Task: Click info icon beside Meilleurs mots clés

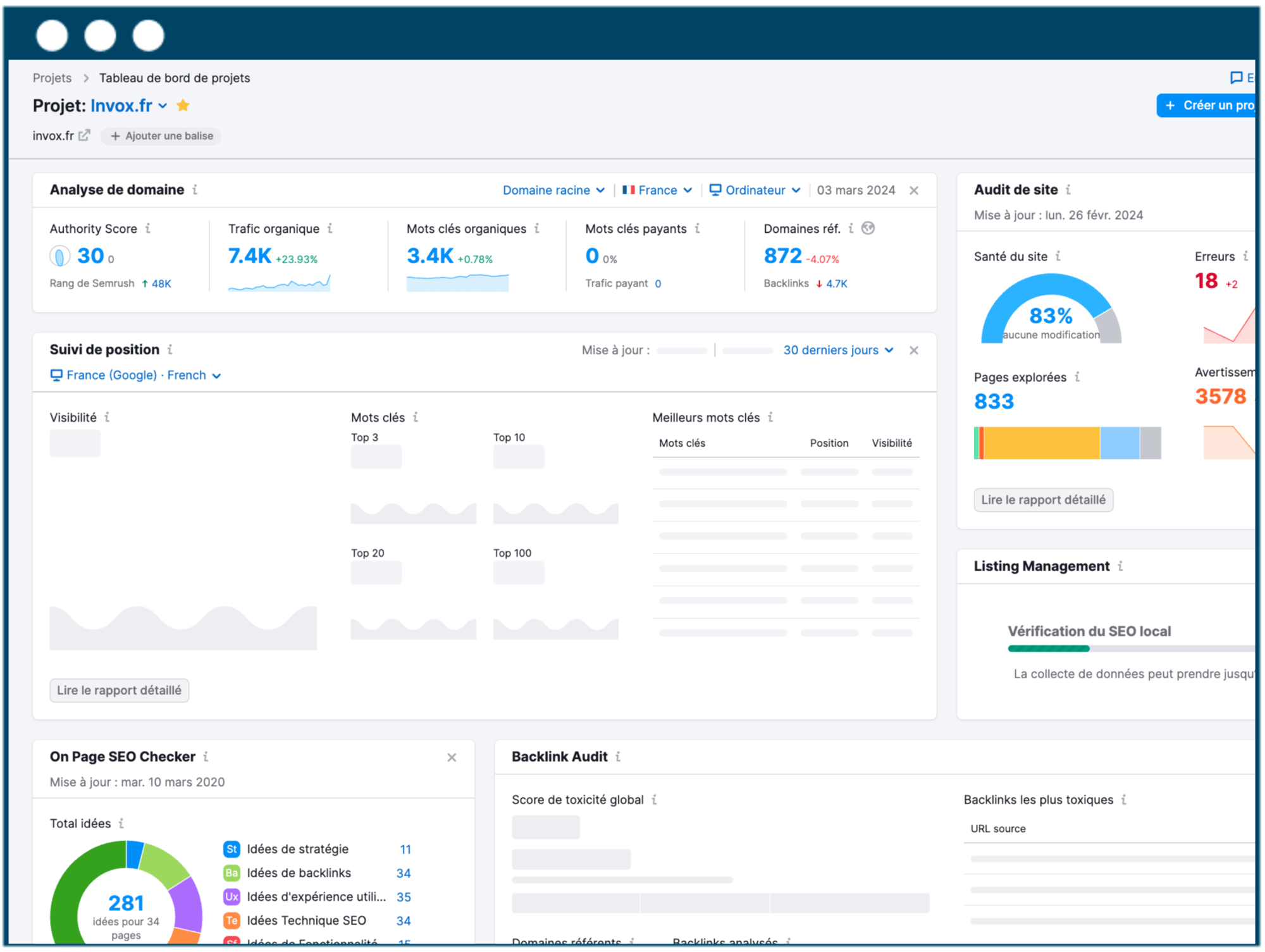Action: coord(770,417)
